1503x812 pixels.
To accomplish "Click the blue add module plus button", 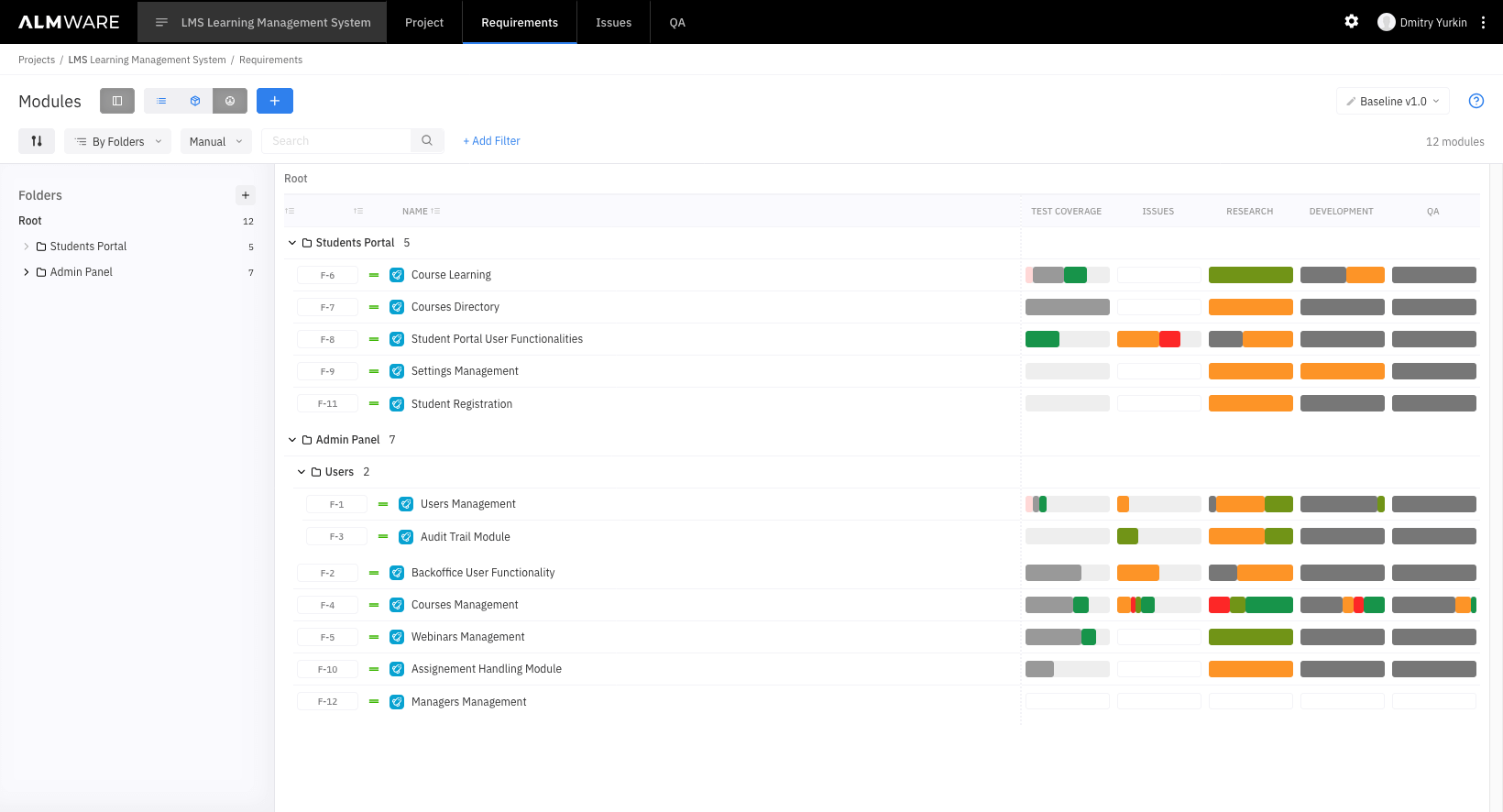I will click(275, 101).
